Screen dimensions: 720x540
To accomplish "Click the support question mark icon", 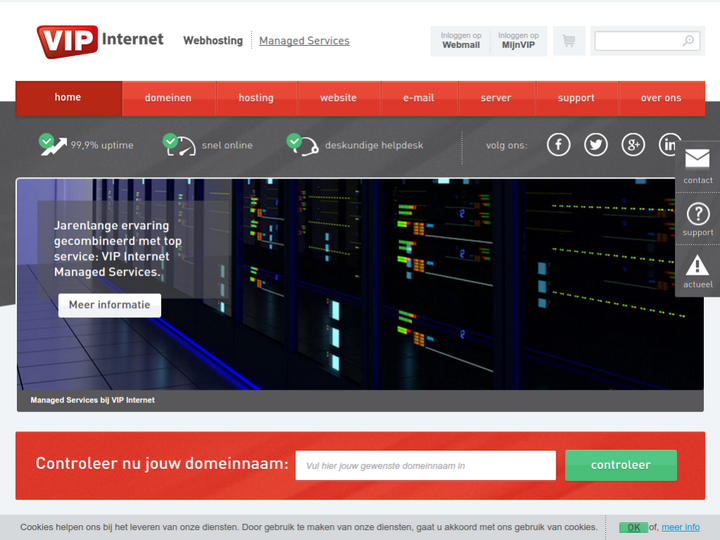I will click(x=698, y=214).
